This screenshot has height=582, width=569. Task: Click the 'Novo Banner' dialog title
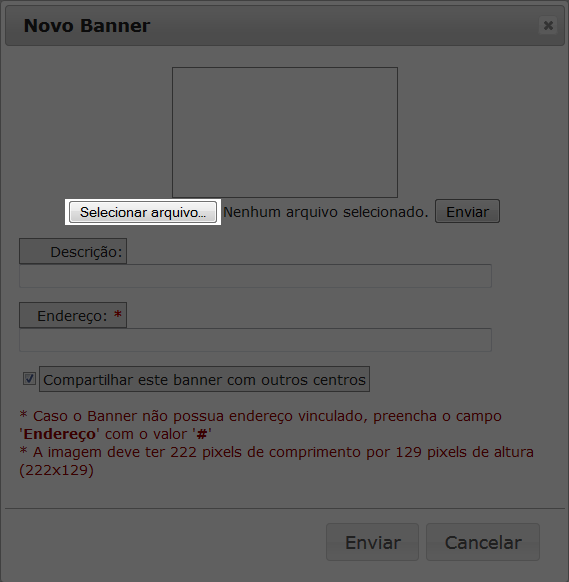pyautogui.click(x=87, y=26)
